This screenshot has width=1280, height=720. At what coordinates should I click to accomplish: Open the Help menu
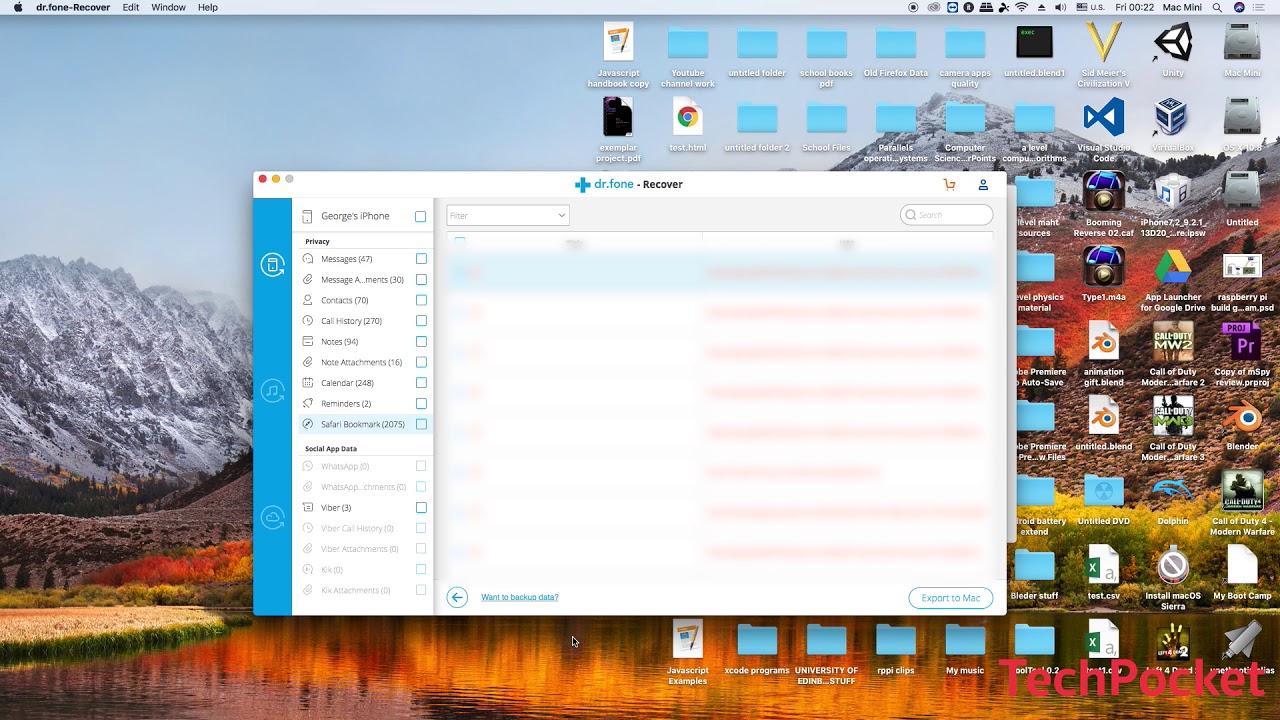click(208, 7)
